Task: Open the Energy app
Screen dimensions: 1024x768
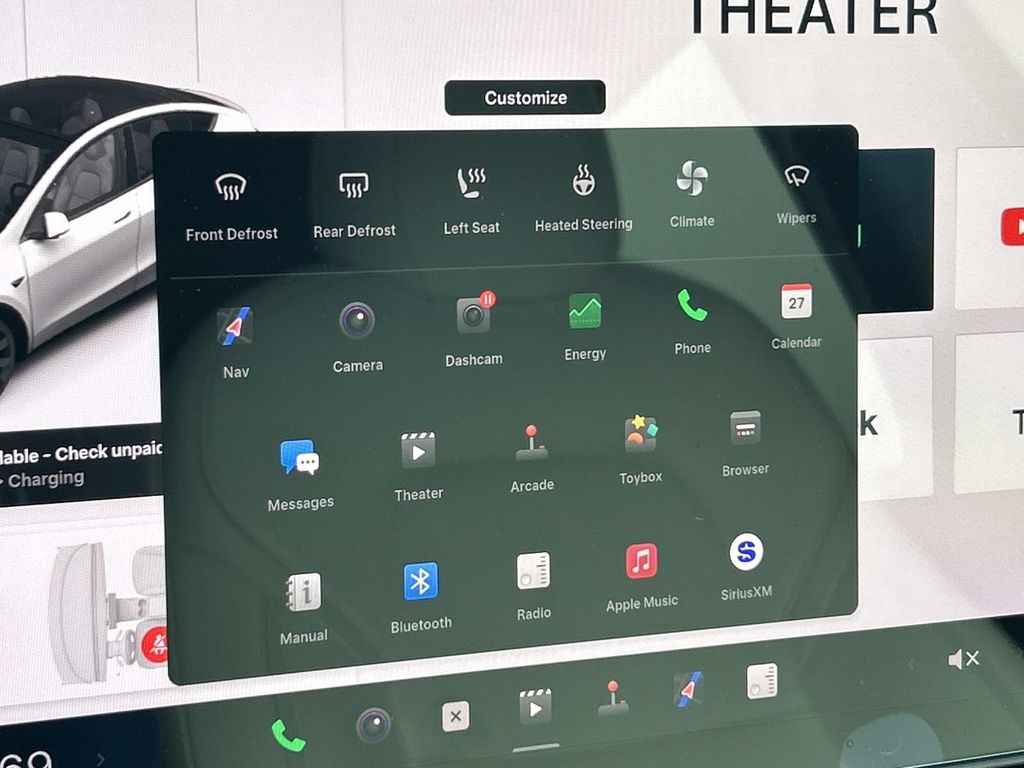Action: [585, 311]
